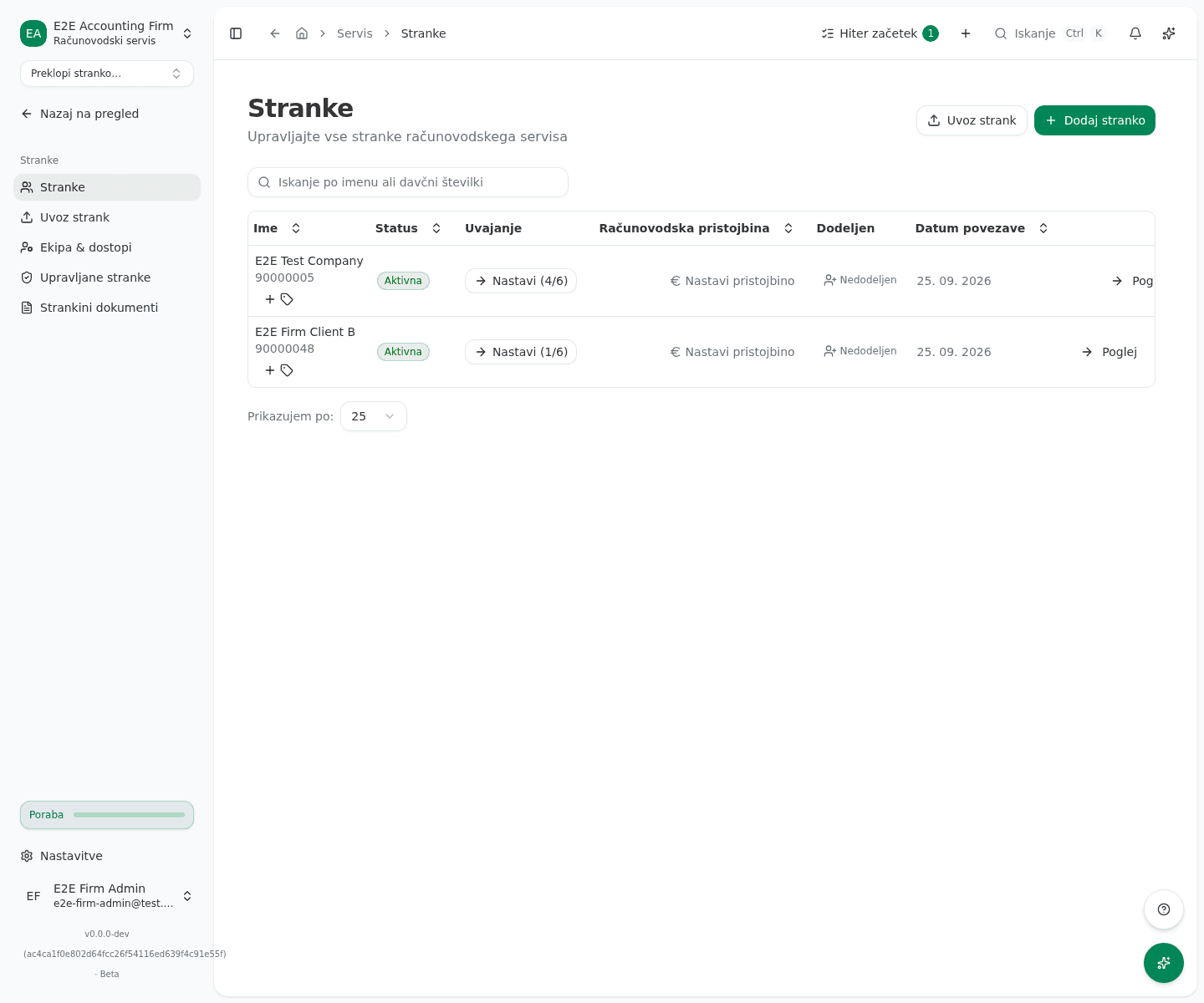Open Strankini dokumenti in the sidebar

point(107,308)
